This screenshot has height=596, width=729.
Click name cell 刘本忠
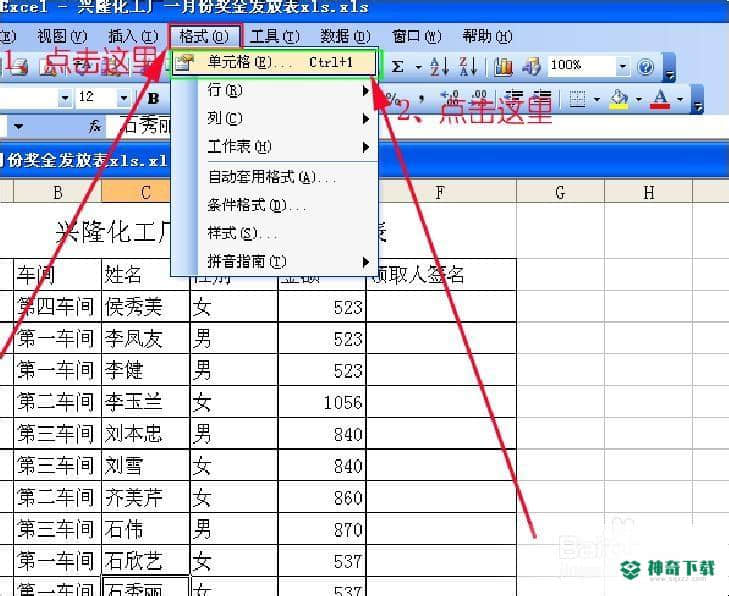click(x=146, y=433)
